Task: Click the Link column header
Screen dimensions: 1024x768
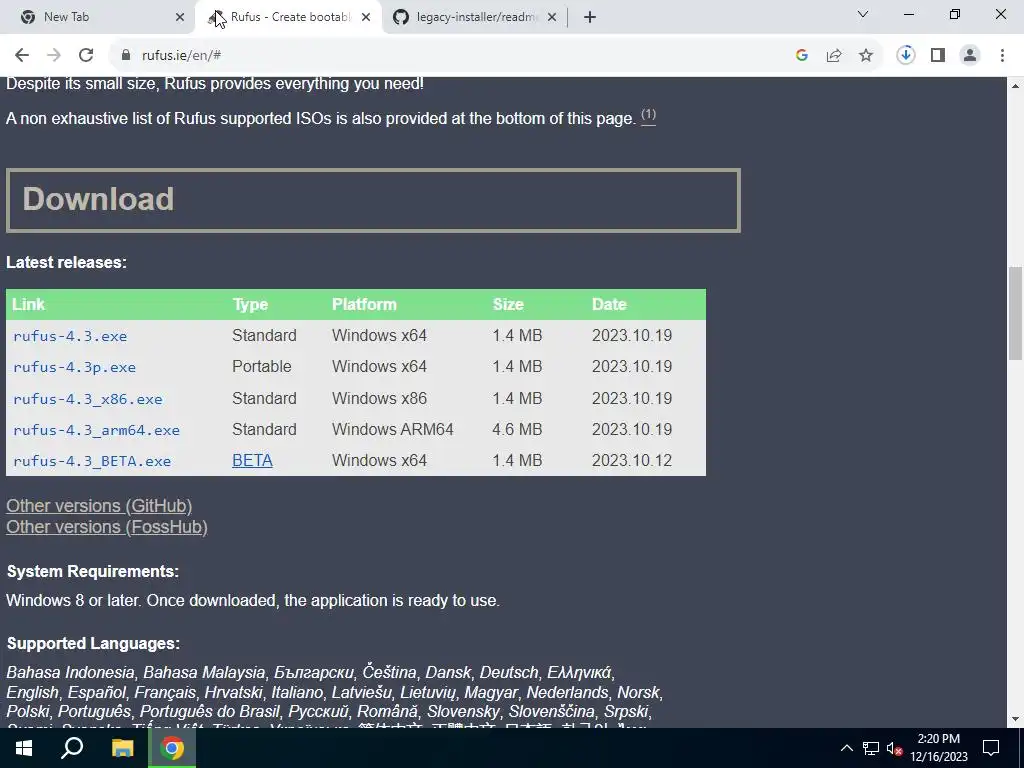Action: [28, 304]
